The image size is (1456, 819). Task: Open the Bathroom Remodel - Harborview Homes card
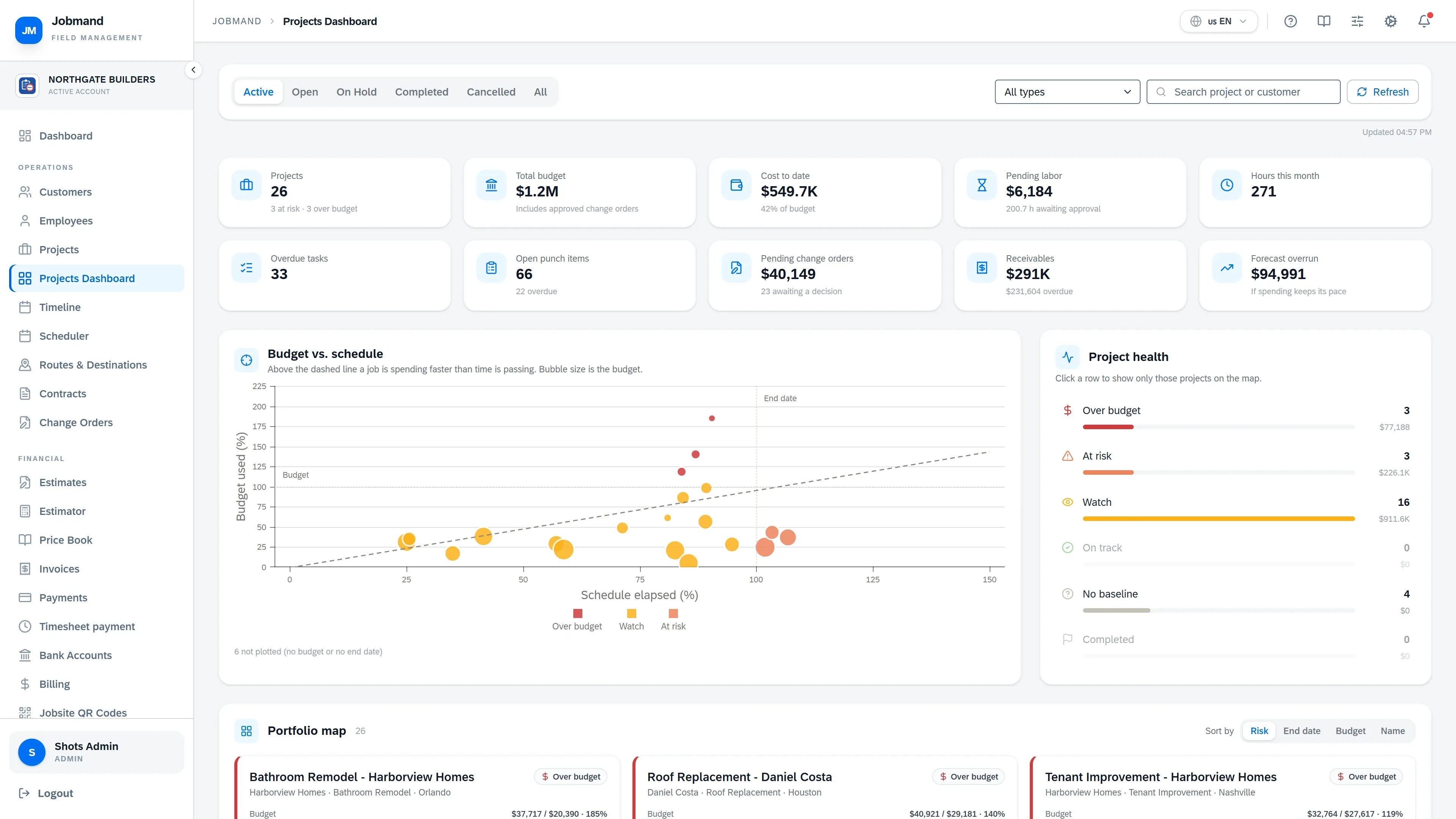(x=427, y=788)
